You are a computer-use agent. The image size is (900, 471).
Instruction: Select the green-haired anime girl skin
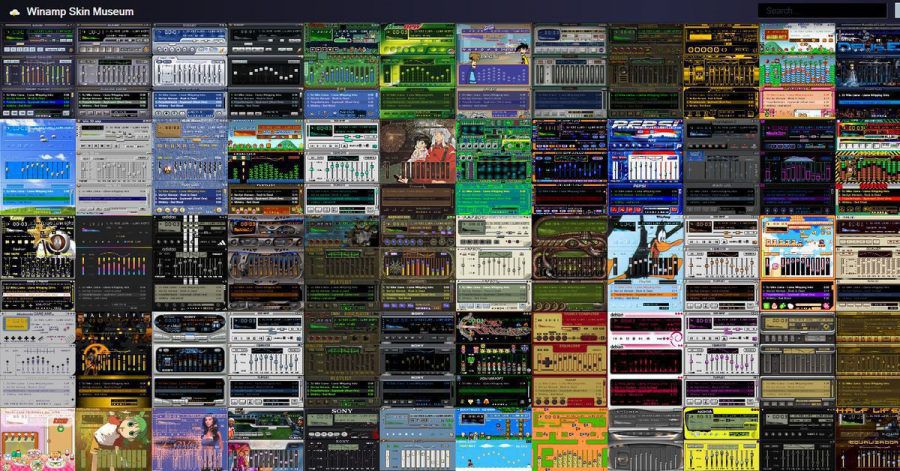pyautogui.click(x=114, y=439)
